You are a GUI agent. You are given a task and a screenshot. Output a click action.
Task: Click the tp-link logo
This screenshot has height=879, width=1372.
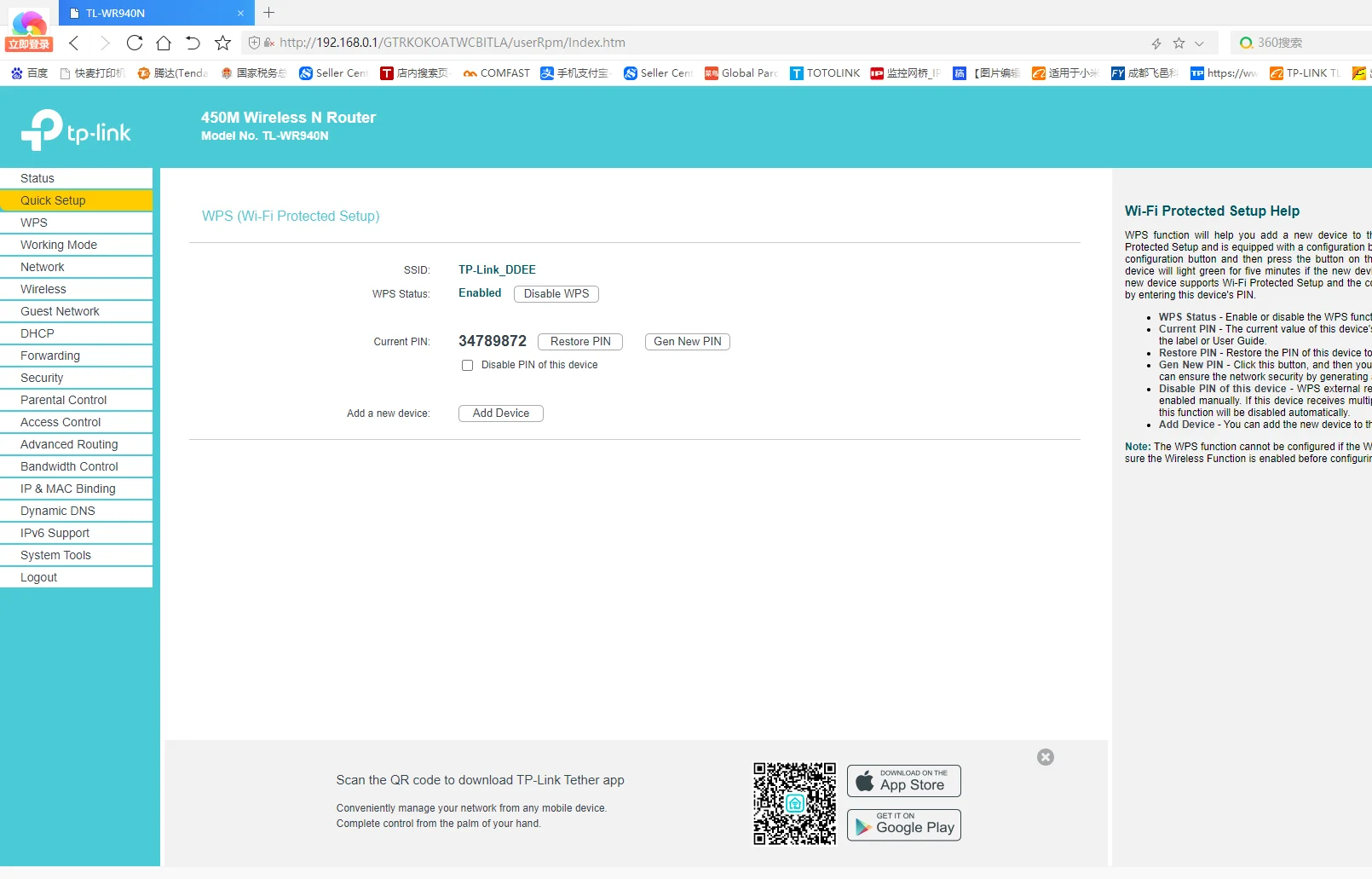pos(76,130)
